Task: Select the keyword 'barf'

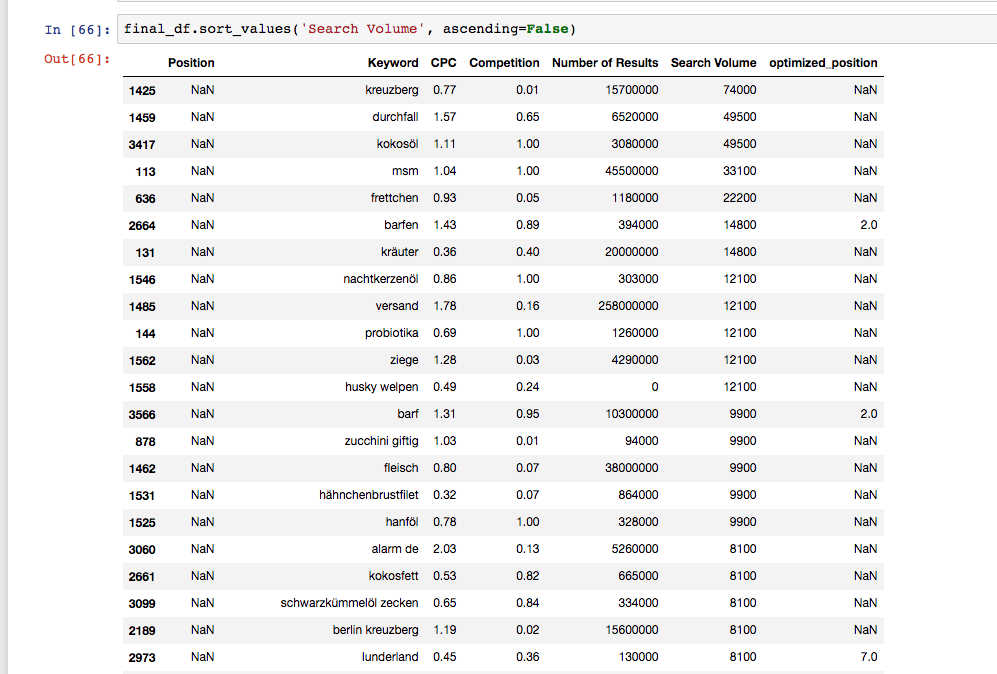Action: (408, 414)
